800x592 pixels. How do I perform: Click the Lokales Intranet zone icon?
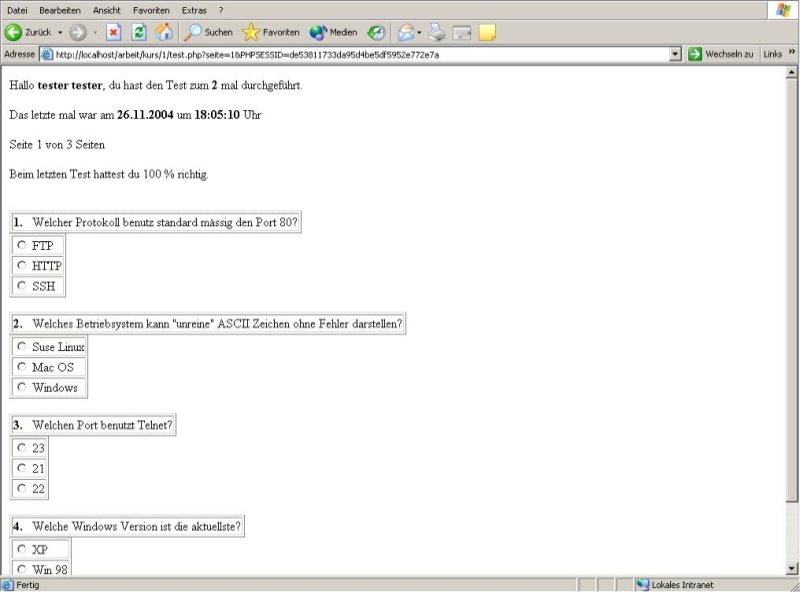[x=642, y=585]
